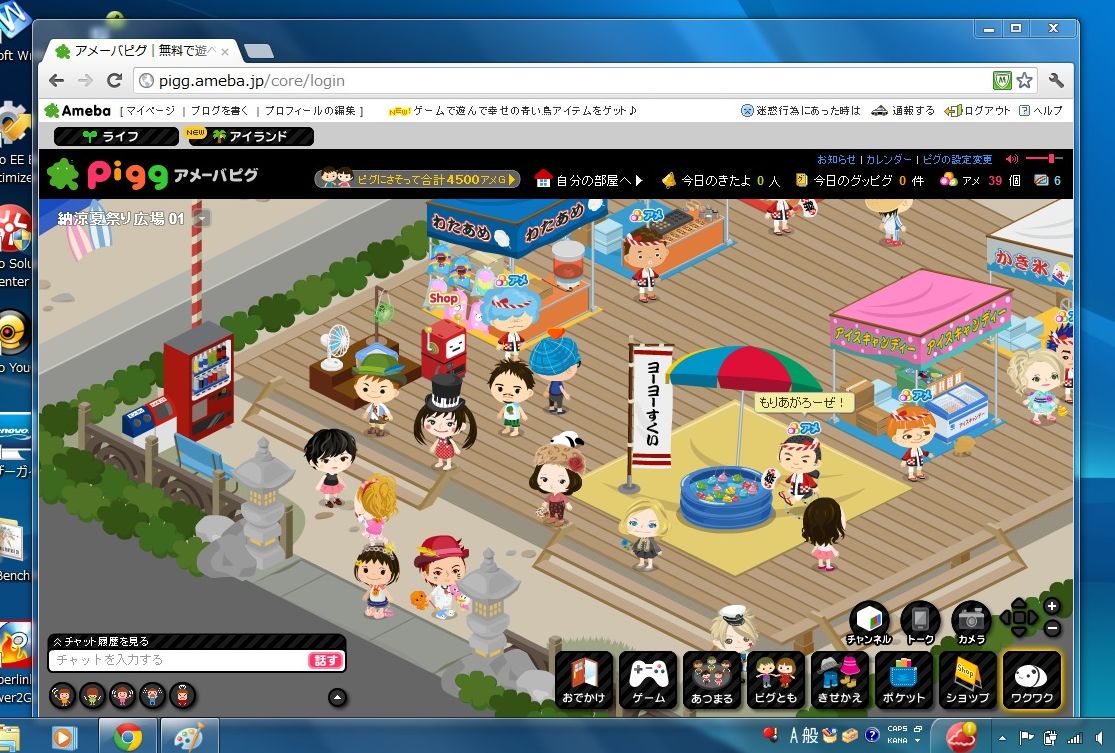This screenshot has height=753, width=1115.
Task: Open a new browser tab
Action: click(258, 51)
